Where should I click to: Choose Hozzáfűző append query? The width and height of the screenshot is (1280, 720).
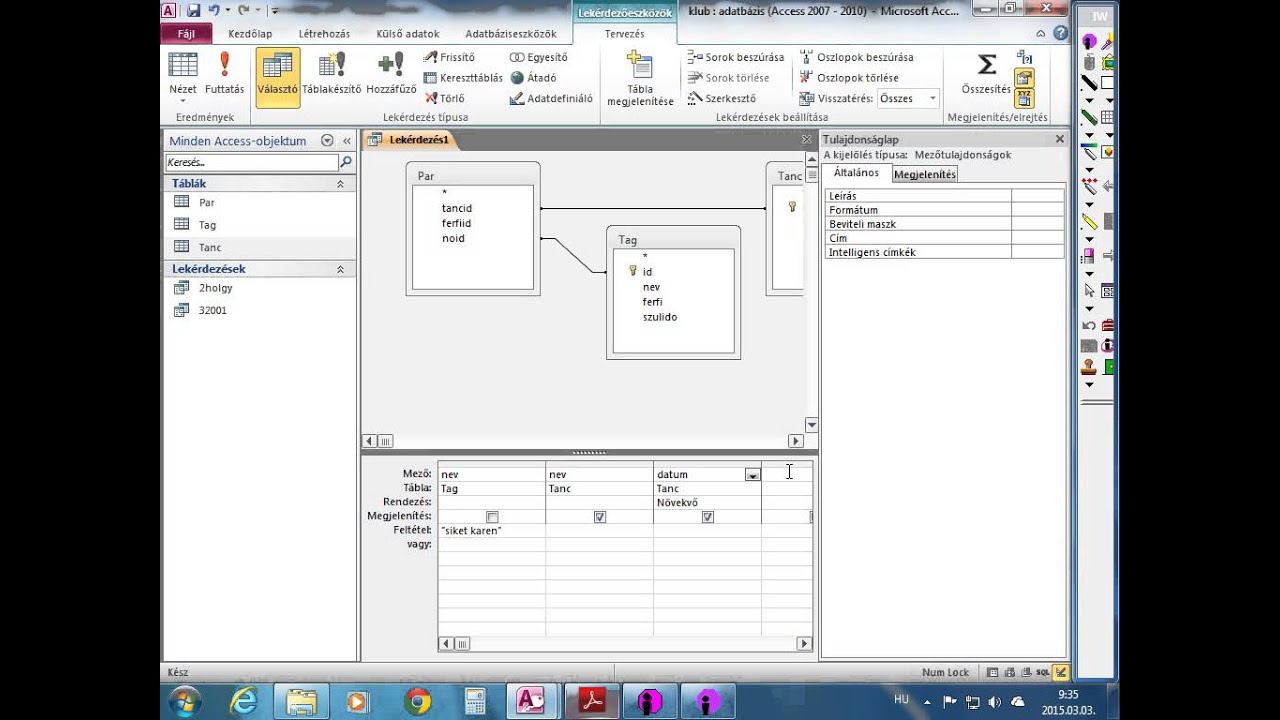[x=390, y=73]
